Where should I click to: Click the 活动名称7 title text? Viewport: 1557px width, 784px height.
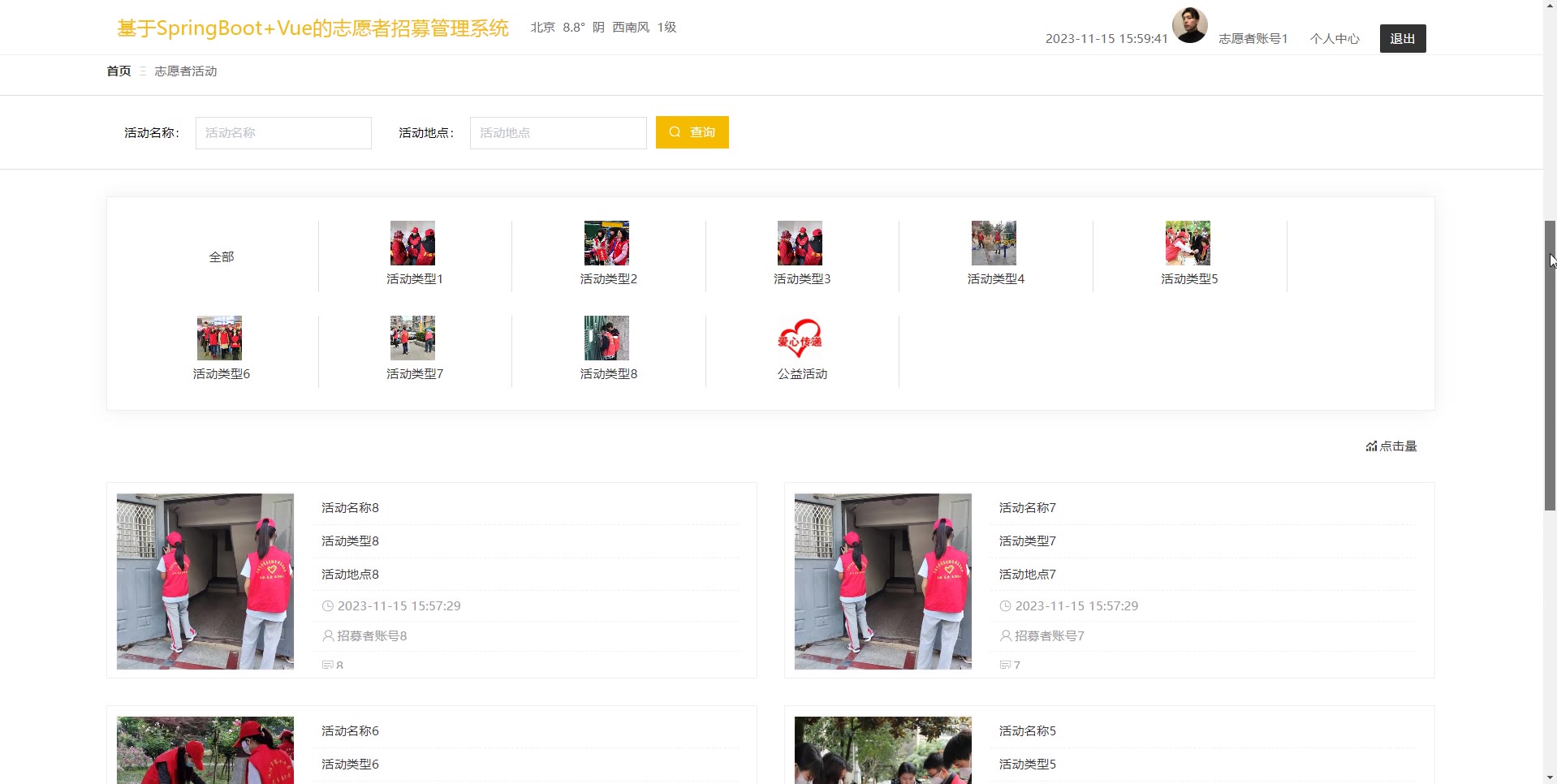coord(1028,508)
